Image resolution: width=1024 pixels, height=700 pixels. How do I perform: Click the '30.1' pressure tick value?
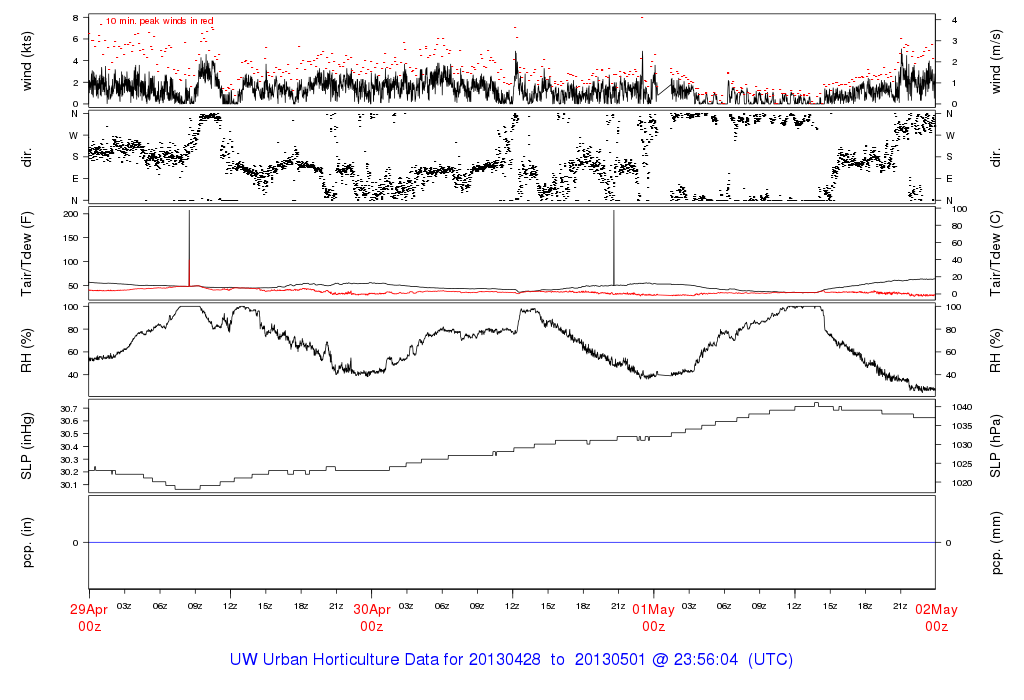[x=69, y=485]
